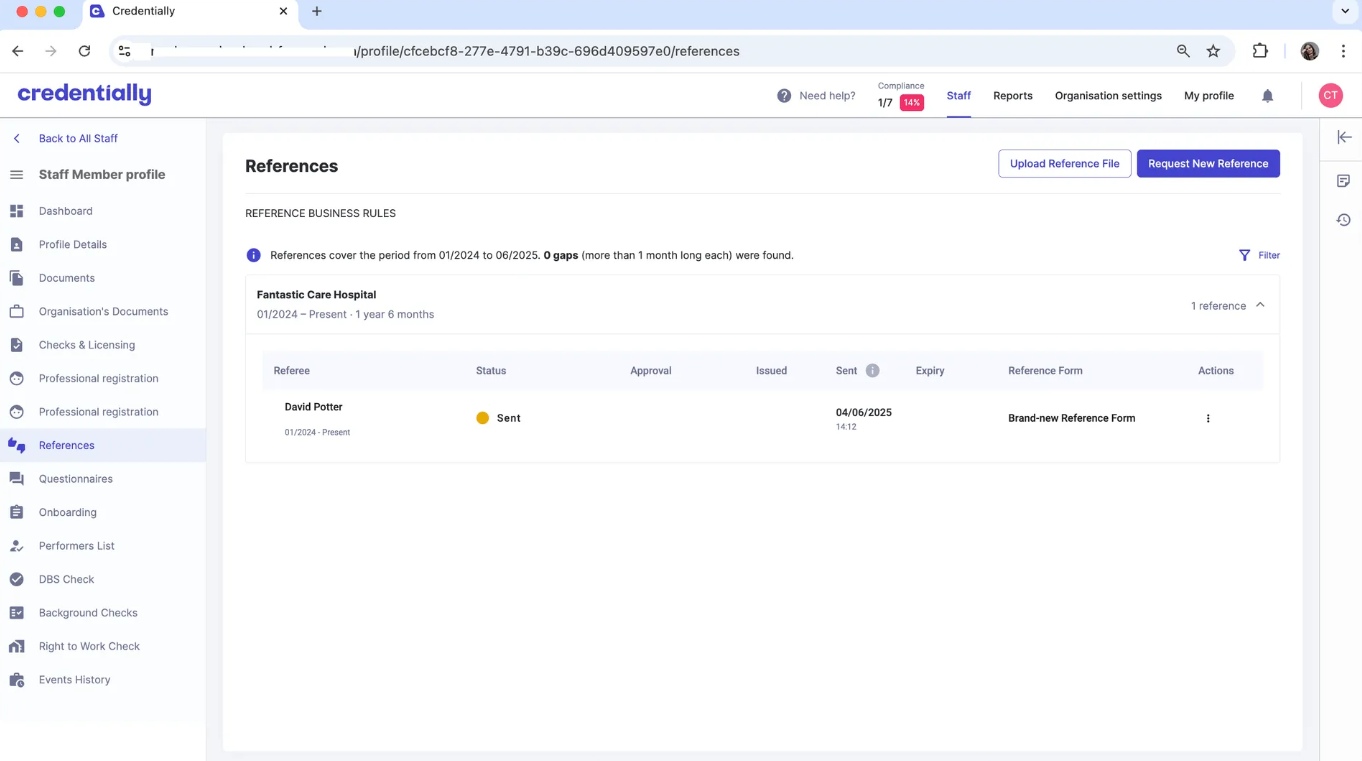Collapse the right side panel arrow icon
This screenshot has height=761, width=1362.
[1343, 138]
